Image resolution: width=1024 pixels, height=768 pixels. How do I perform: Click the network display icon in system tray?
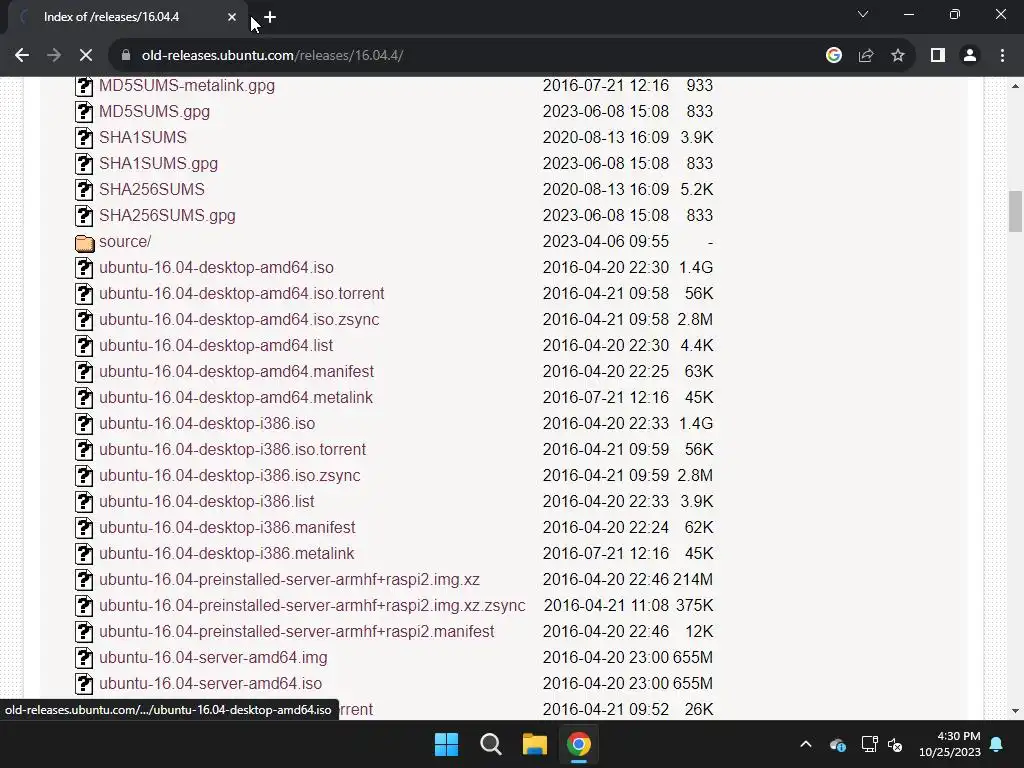pos(869,744)
